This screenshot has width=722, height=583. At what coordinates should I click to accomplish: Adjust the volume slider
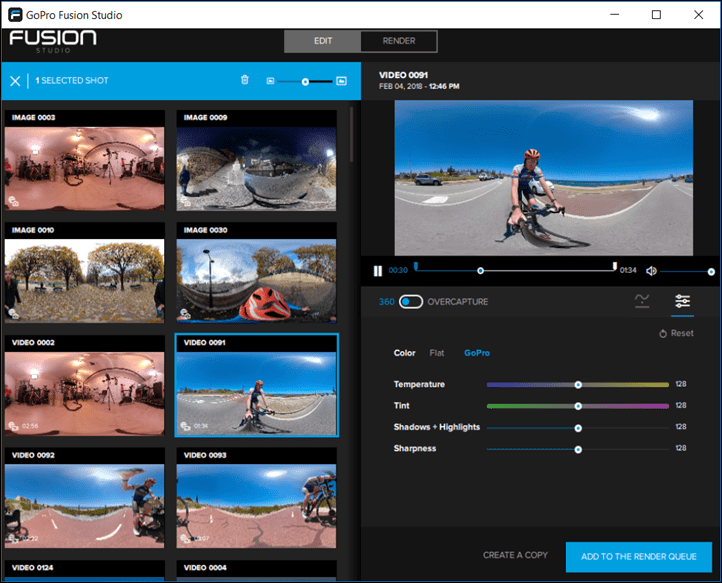686,272
